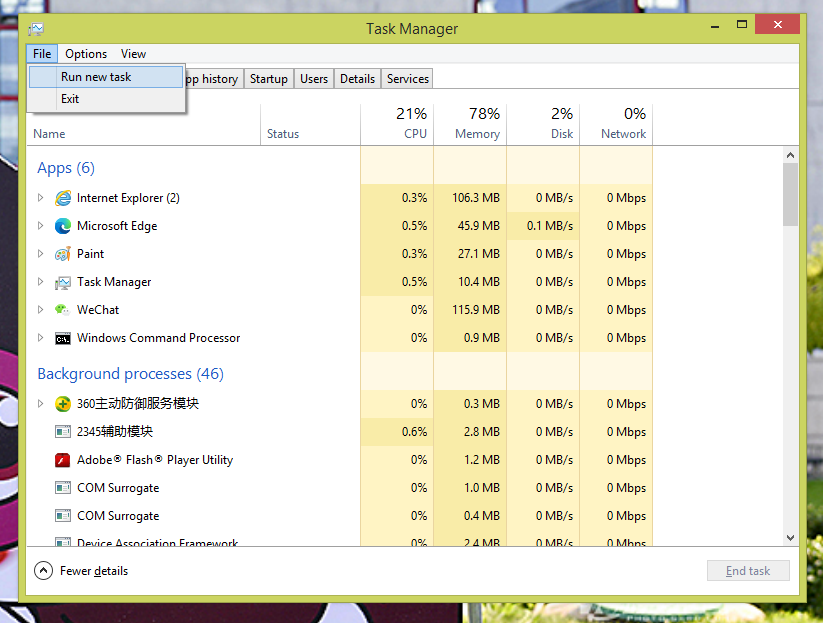Viewport: 823px width, 623px height.
Task: Expand the Internet Explorer (2) group
Action: tap(40, 198)
